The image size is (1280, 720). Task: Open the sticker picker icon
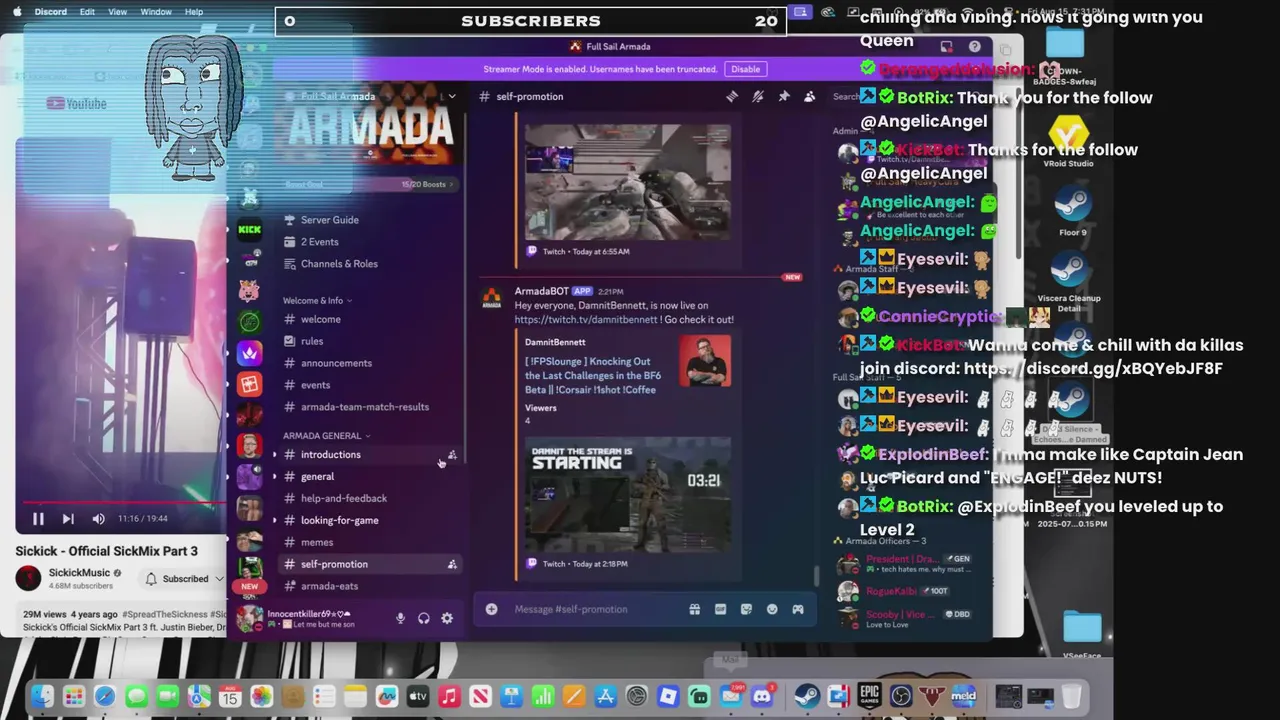tap(746, 609)
